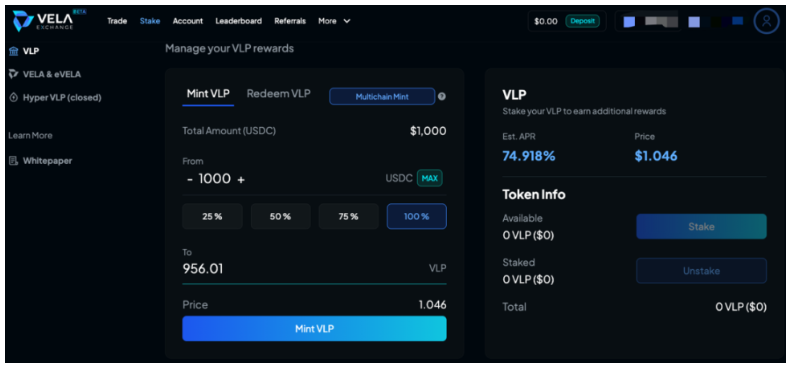Switch to the Redeem VLP tab

click(x=279, y=94)
